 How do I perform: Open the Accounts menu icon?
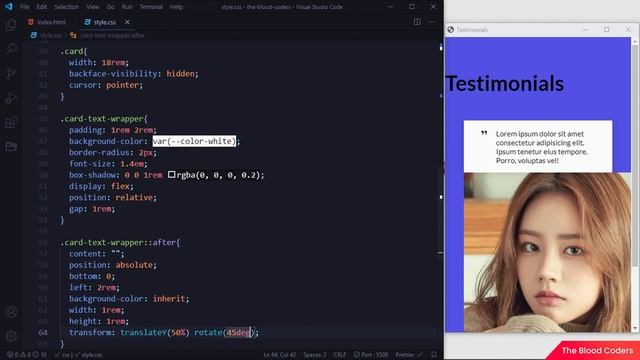tap(11, 312)
